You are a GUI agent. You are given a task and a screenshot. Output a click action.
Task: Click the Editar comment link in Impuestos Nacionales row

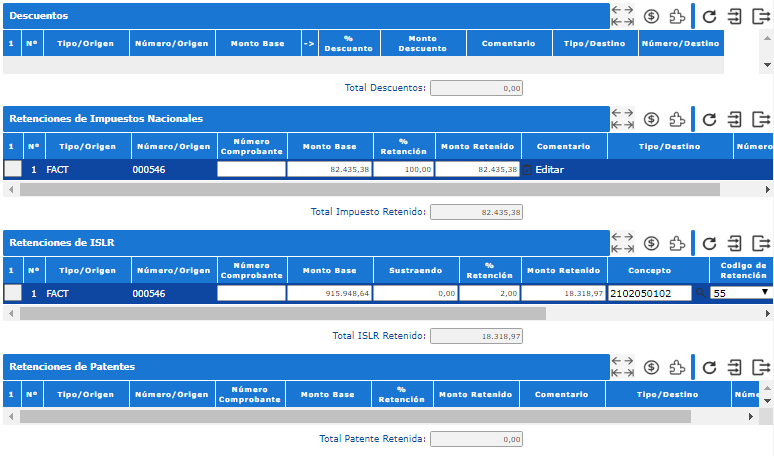(x=549, y=170)
